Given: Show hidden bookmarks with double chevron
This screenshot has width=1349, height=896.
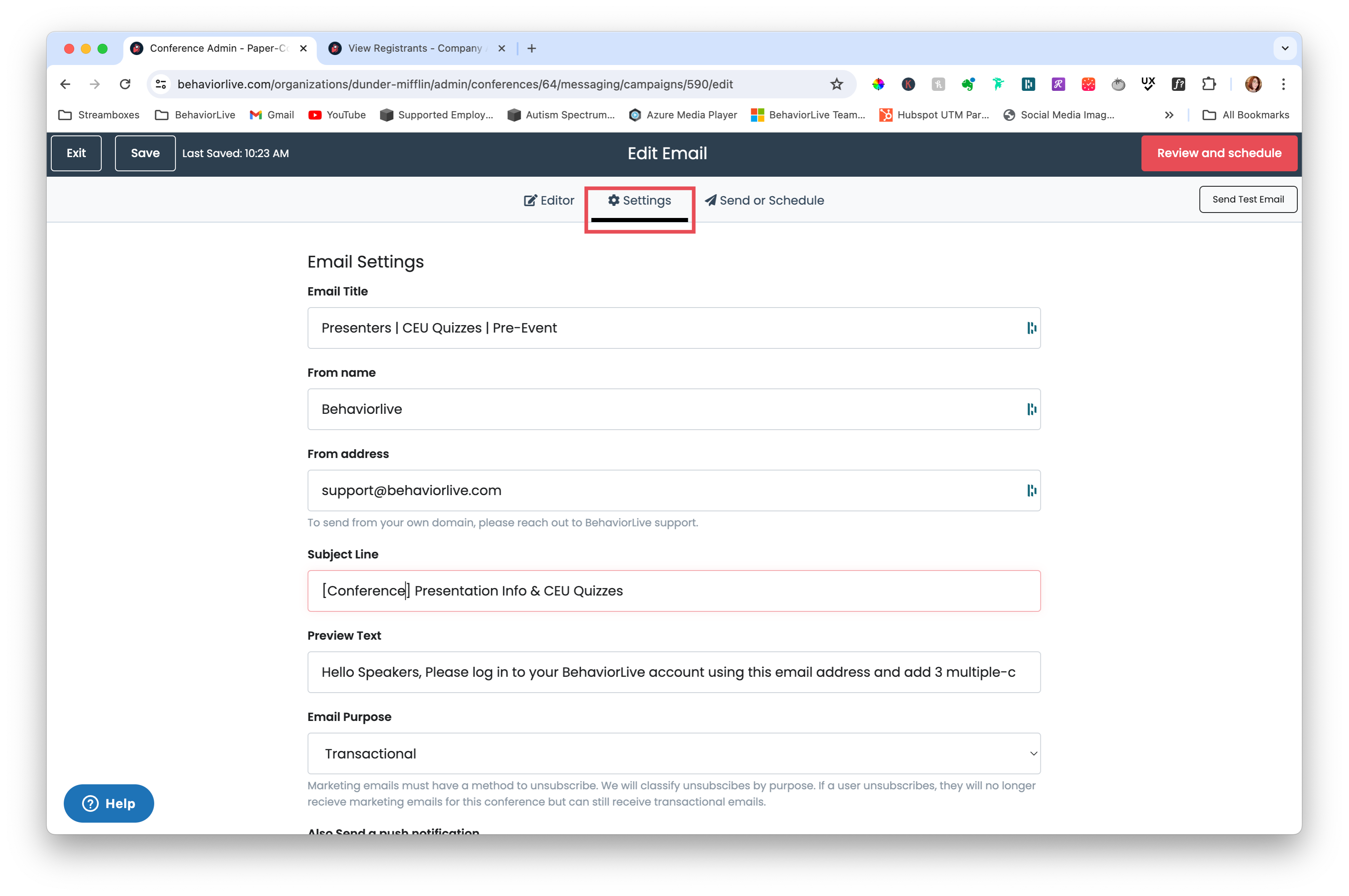Looking at the screenshot, I should (x=1169, y=115).
